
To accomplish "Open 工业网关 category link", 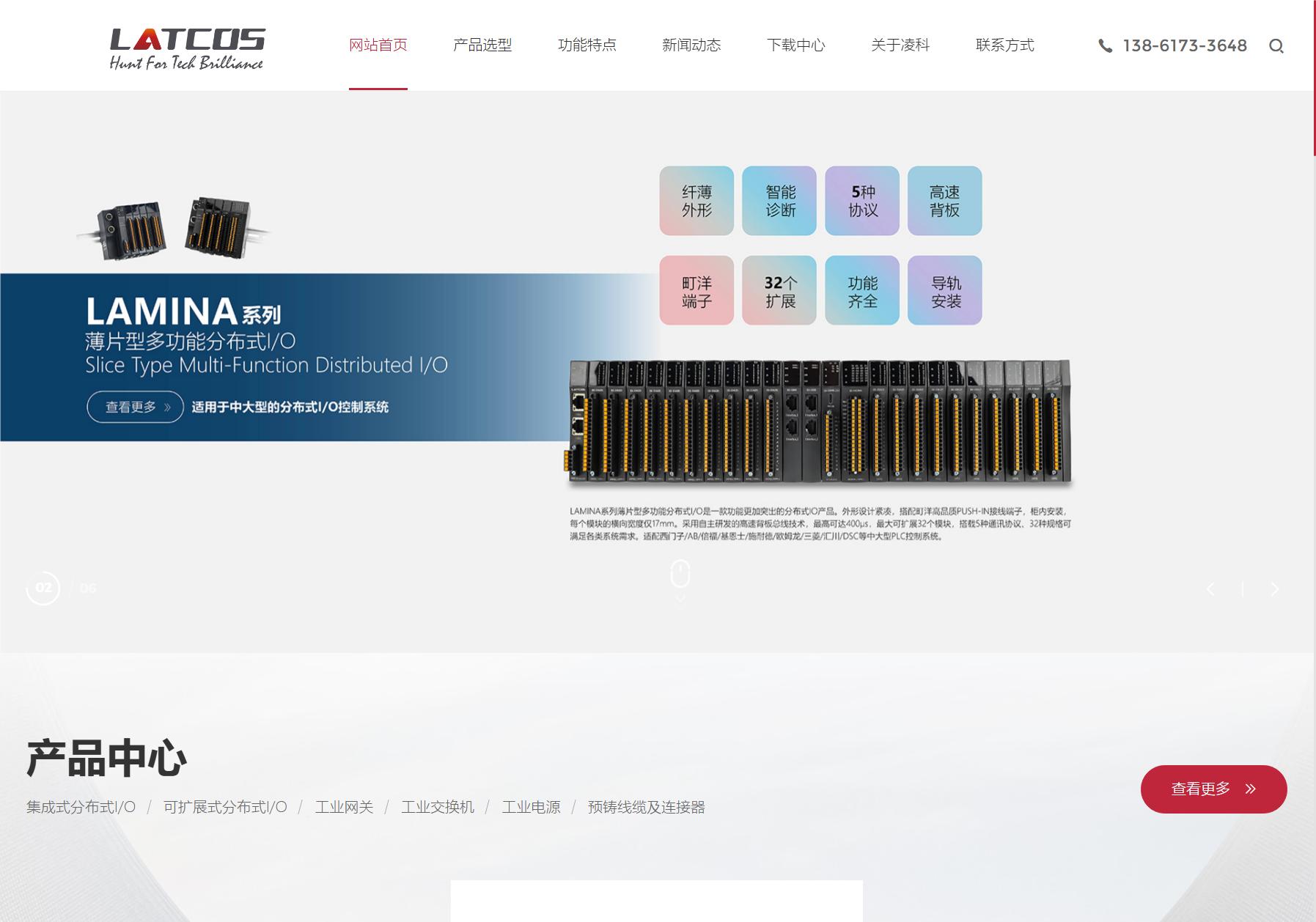I will pyautogui.click(x=345, y=808).
